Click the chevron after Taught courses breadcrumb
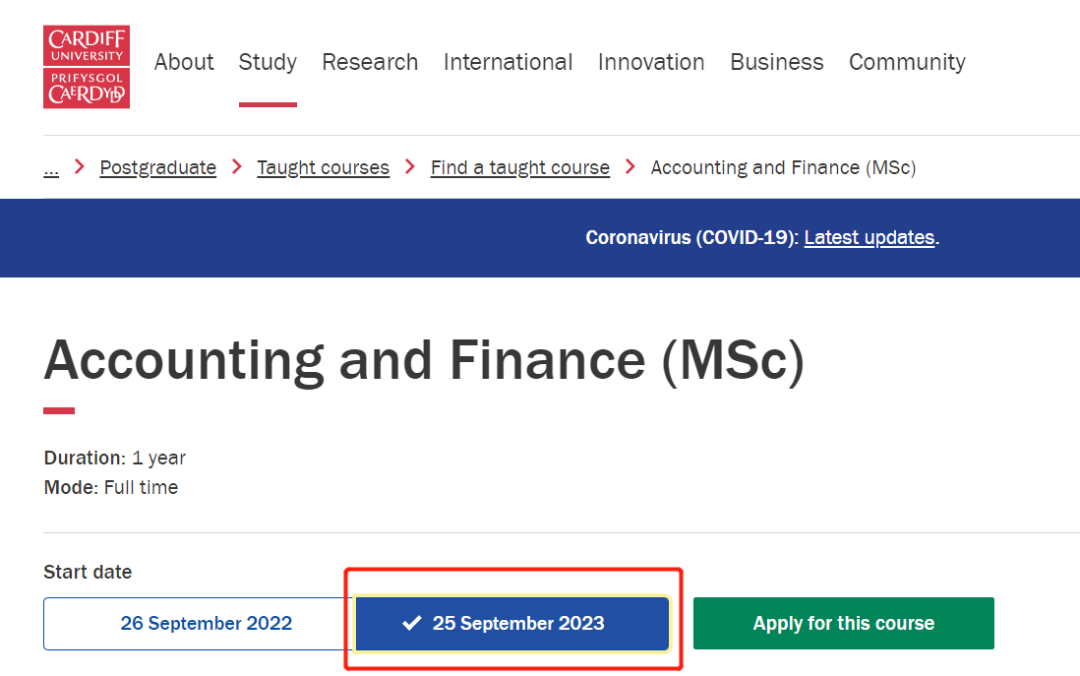Viewport: 1080px width, 676px height. (410, 167)
